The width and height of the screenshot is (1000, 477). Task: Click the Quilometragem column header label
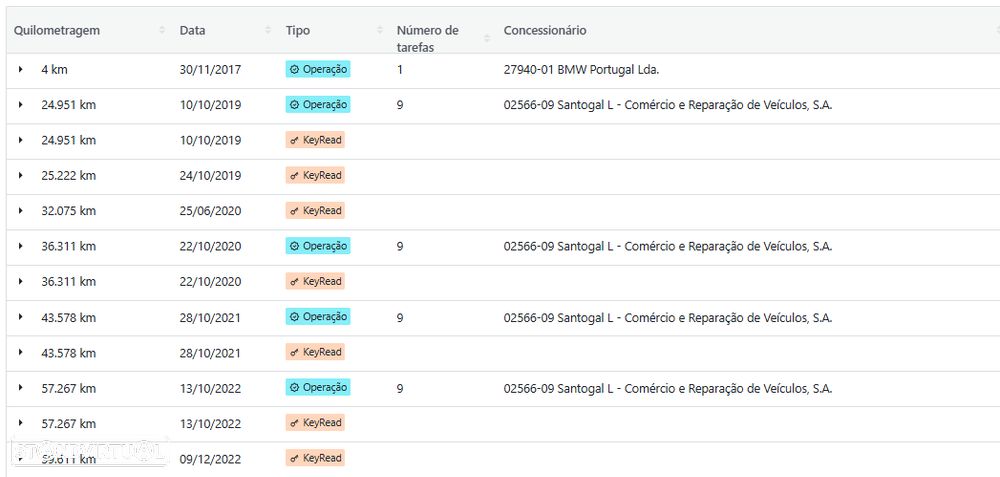[x=57, y=31]
